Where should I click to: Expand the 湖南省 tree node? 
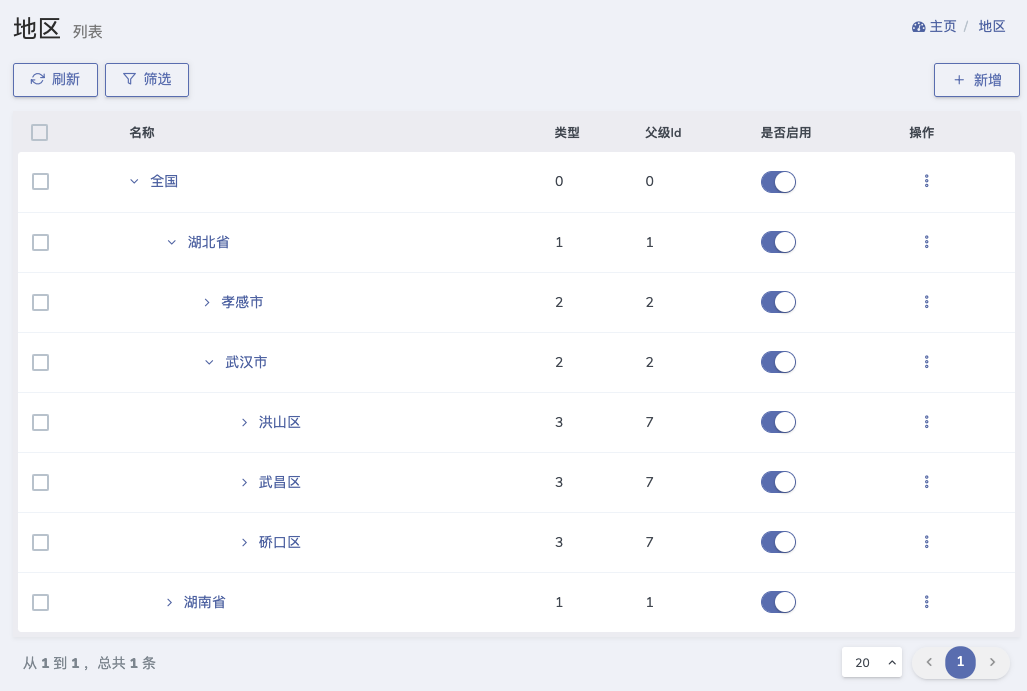pos(170,603)
